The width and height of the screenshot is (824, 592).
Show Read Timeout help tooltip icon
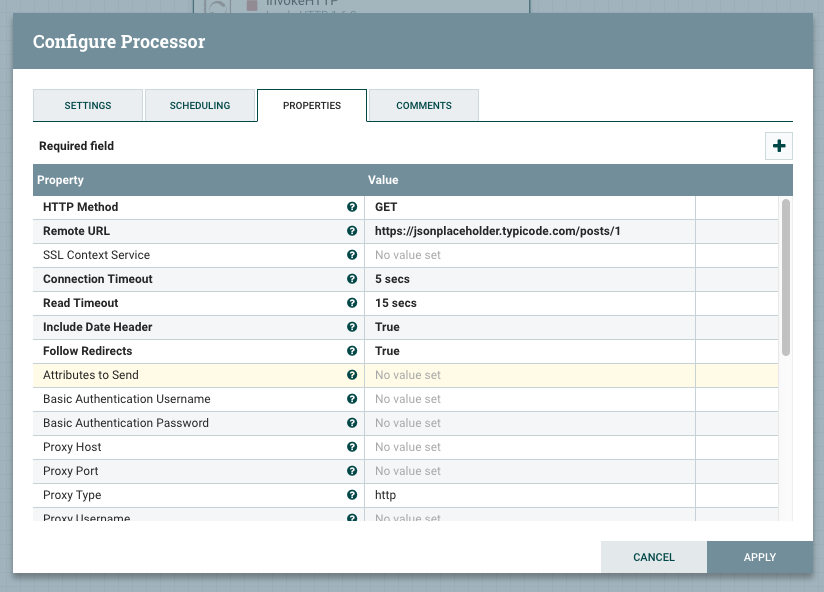point(352,303)
